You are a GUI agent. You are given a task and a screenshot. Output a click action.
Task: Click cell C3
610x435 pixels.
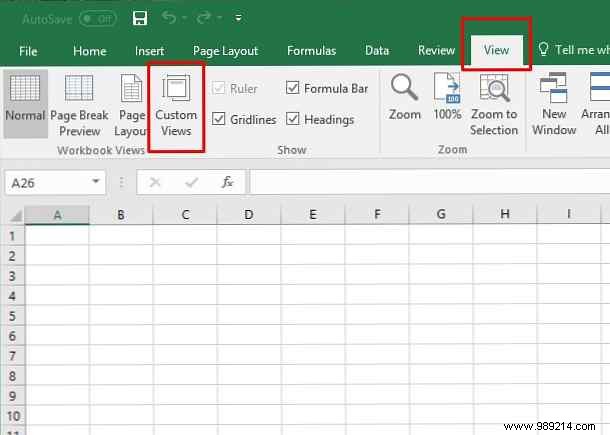click(x=185, y=275)
